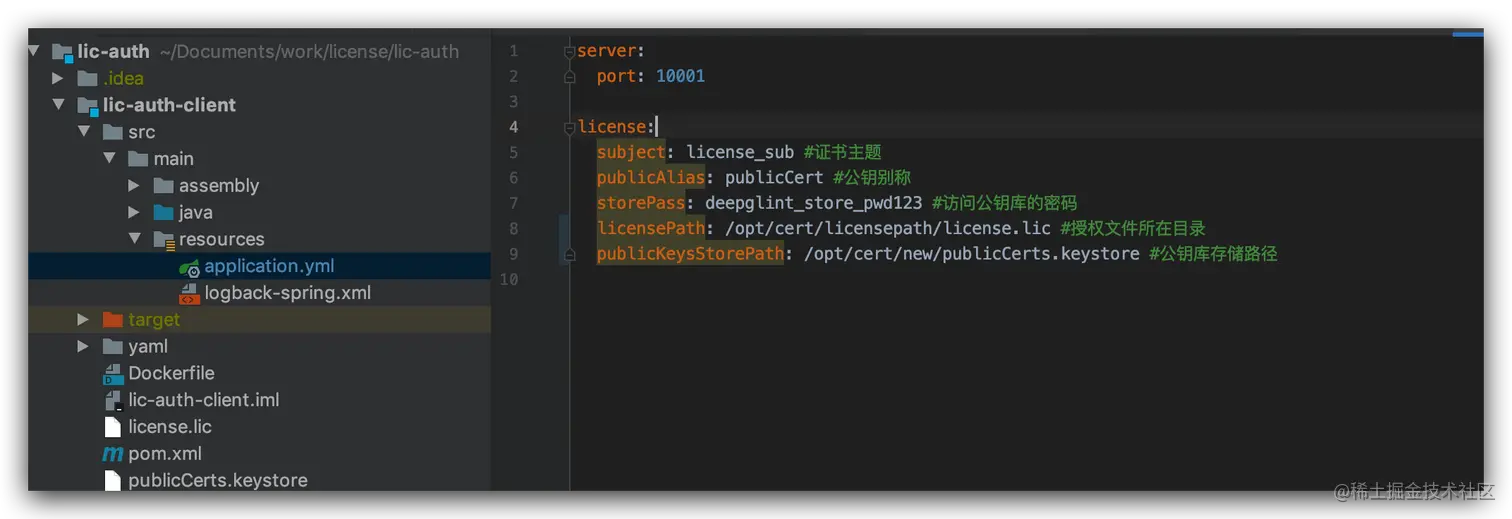Click the /opt/cert/new/publicCerts.keystore value

tap(971, 254)
